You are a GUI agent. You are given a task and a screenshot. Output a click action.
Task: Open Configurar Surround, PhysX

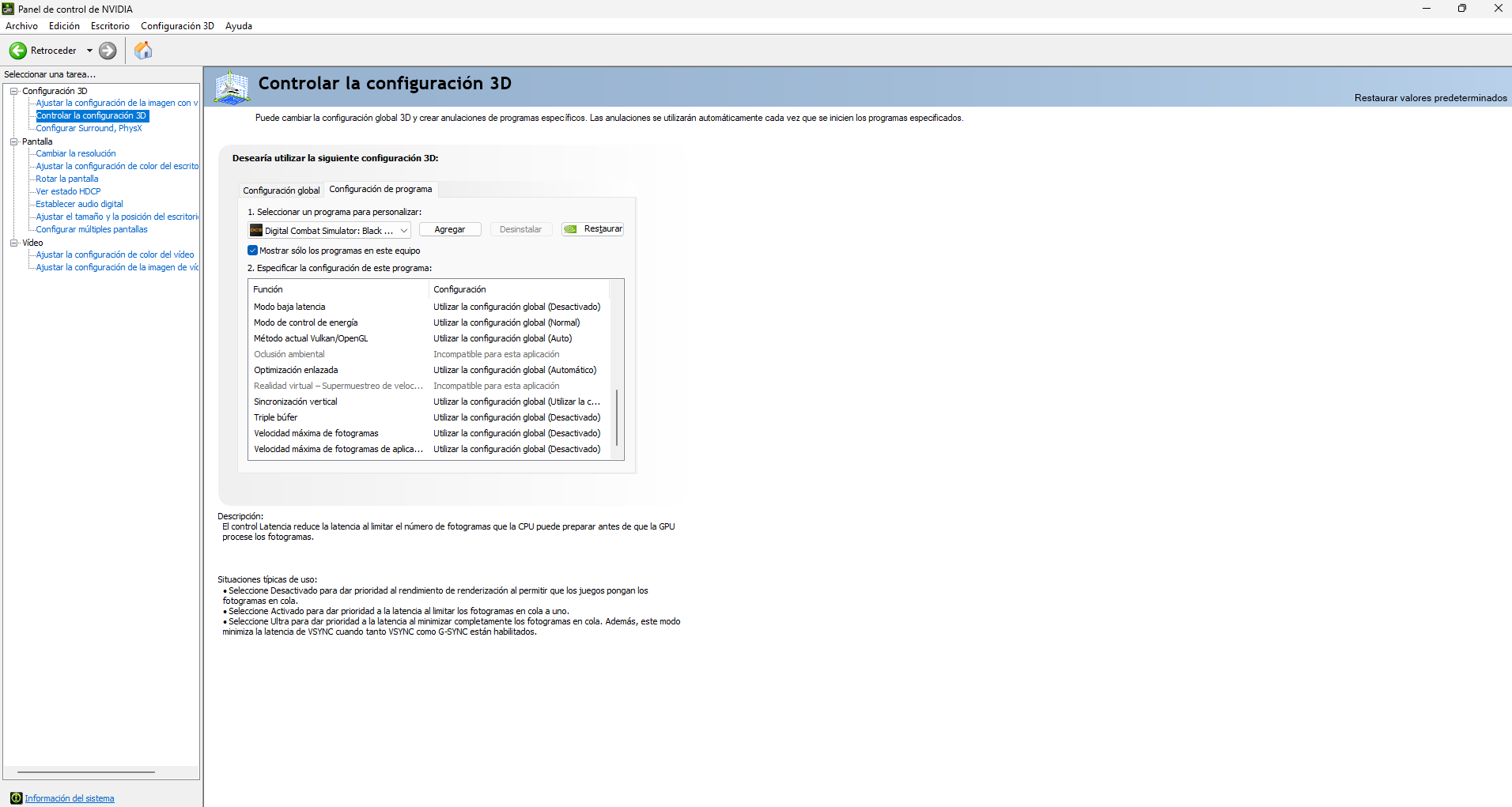coord(89,128)
